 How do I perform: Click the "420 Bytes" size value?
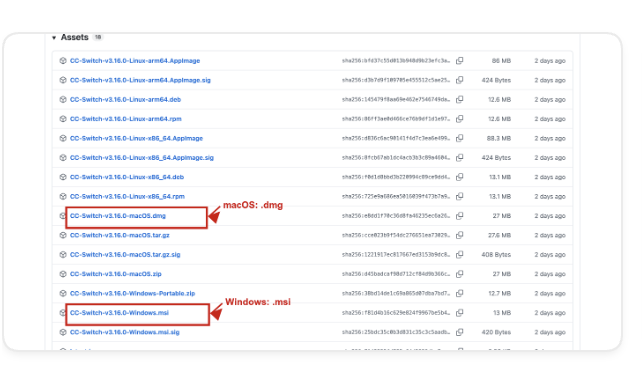point(496,332)
